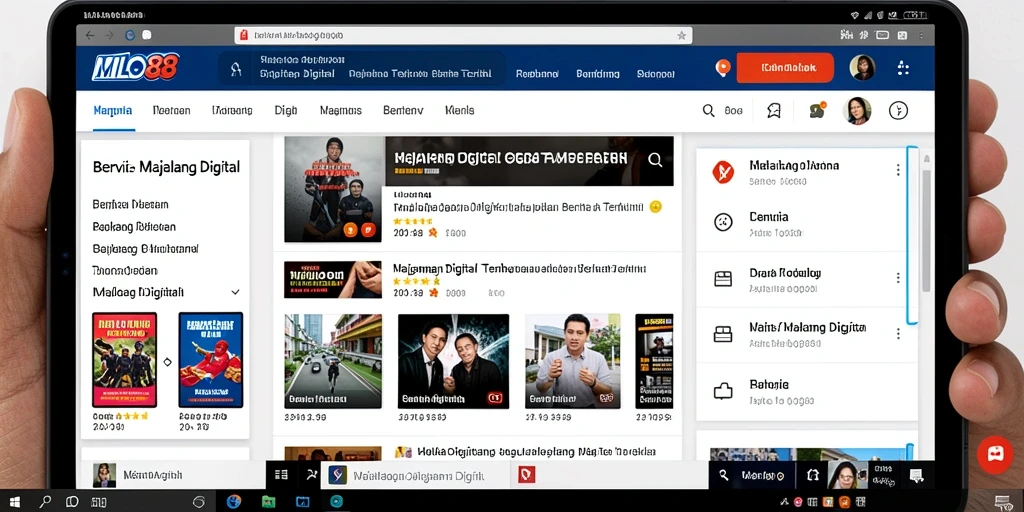The image size is (1024, 512).
Task: Switch to the Digb tab
Action: pos(286,110)
